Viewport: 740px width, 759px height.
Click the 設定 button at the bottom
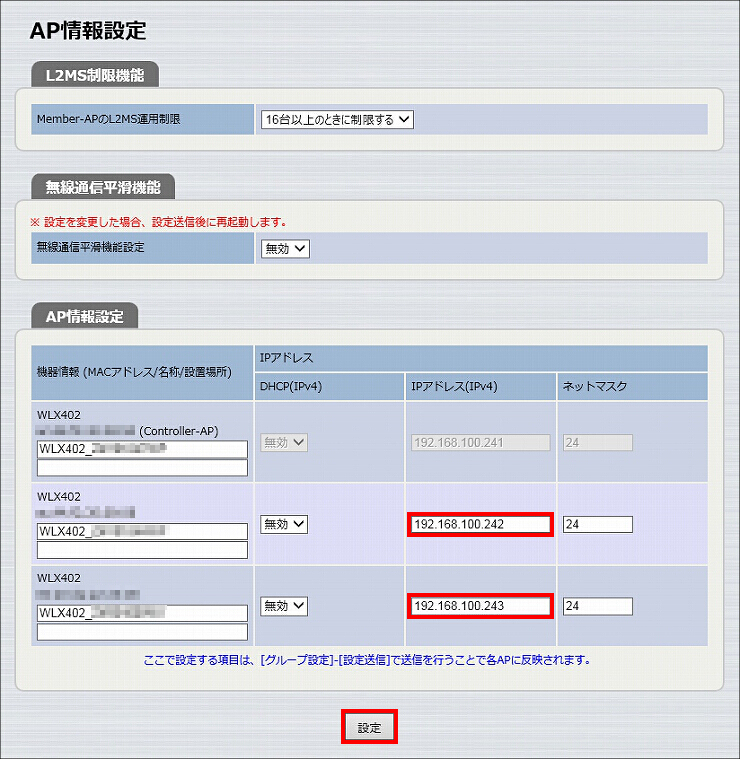point(369,727)
